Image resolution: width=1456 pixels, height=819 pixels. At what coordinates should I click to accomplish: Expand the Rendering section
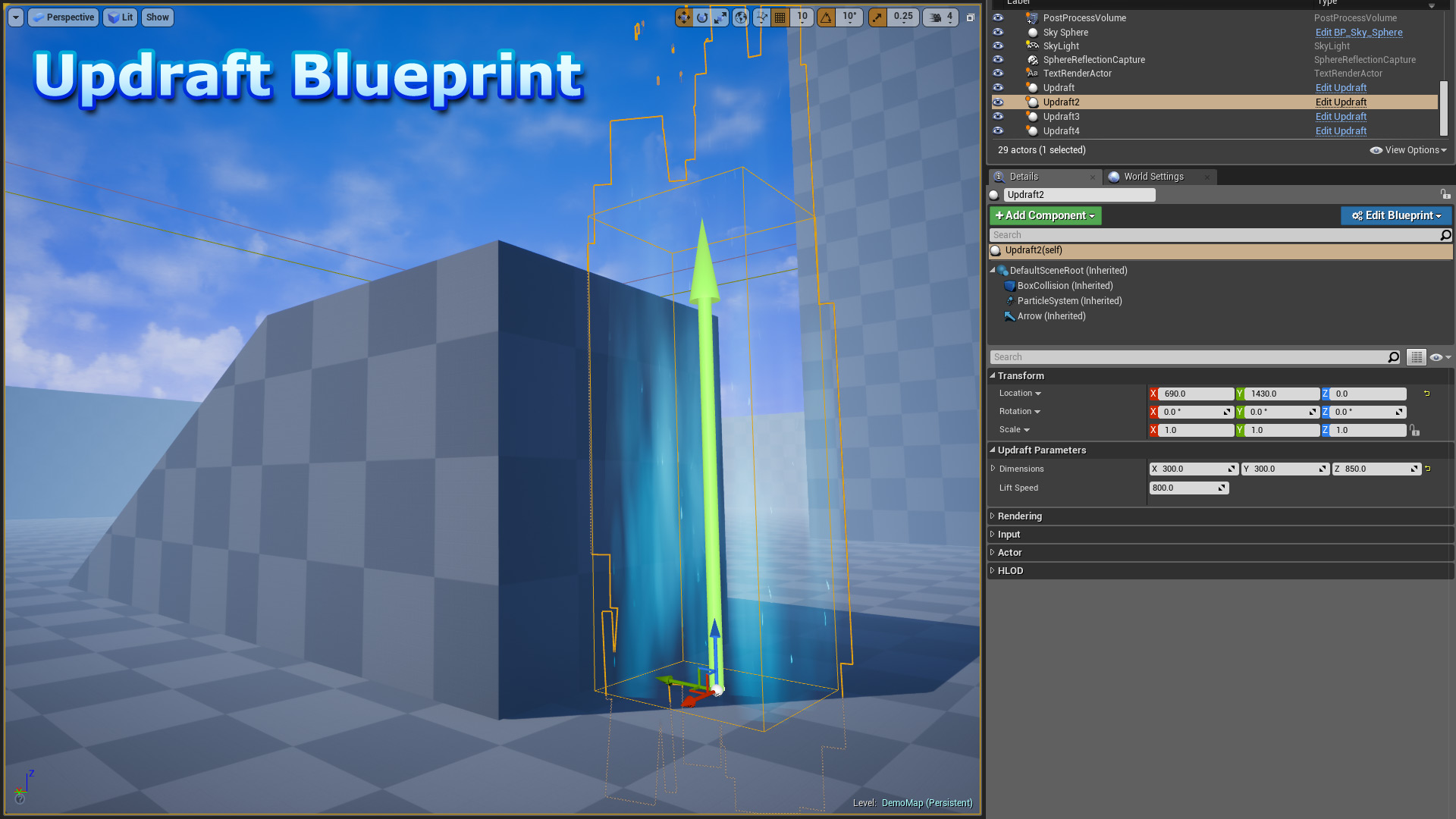point(1019,516)
